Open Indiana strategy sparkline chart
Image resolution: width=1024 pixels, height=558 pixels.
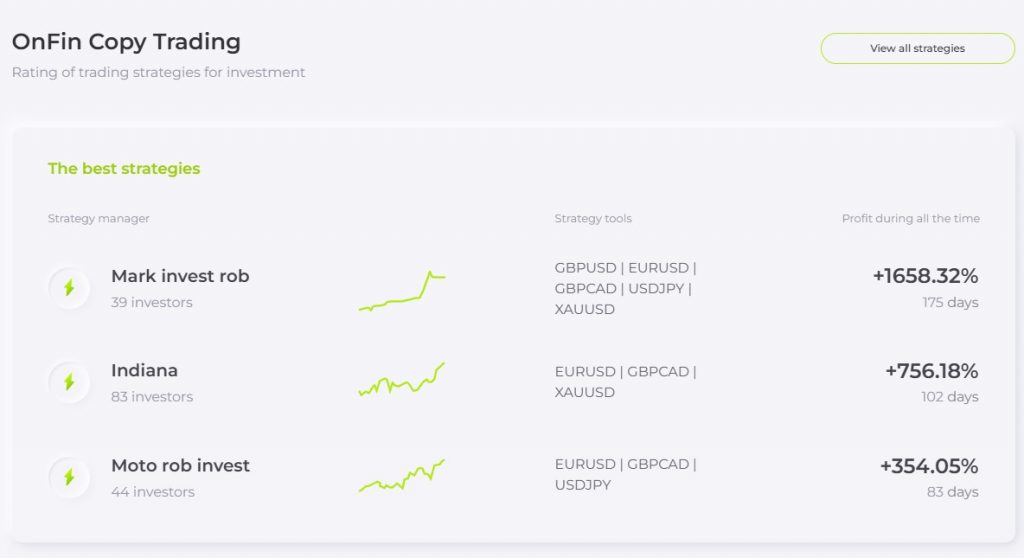click(x=402, y=380)
